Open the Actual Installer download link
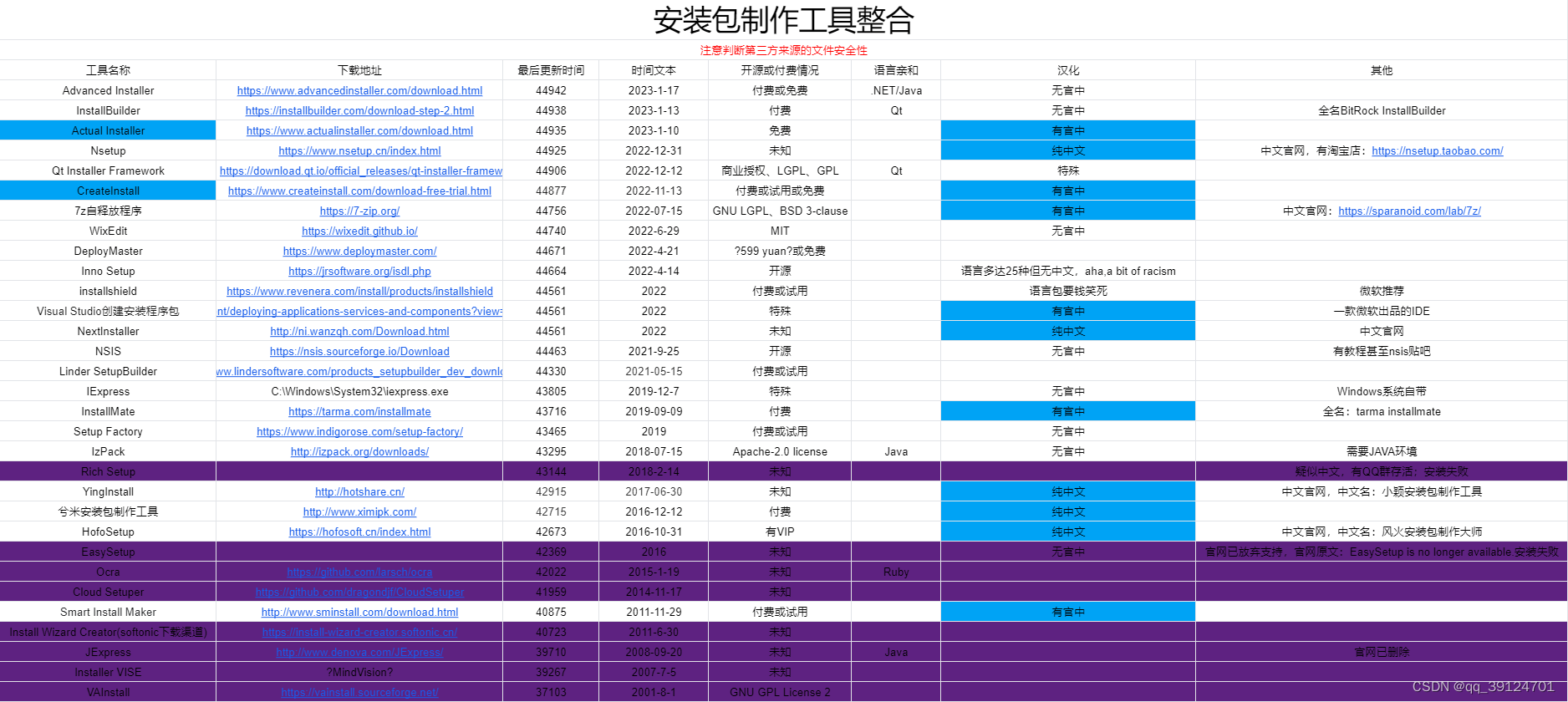1568x702 pixels. [359, 130]
